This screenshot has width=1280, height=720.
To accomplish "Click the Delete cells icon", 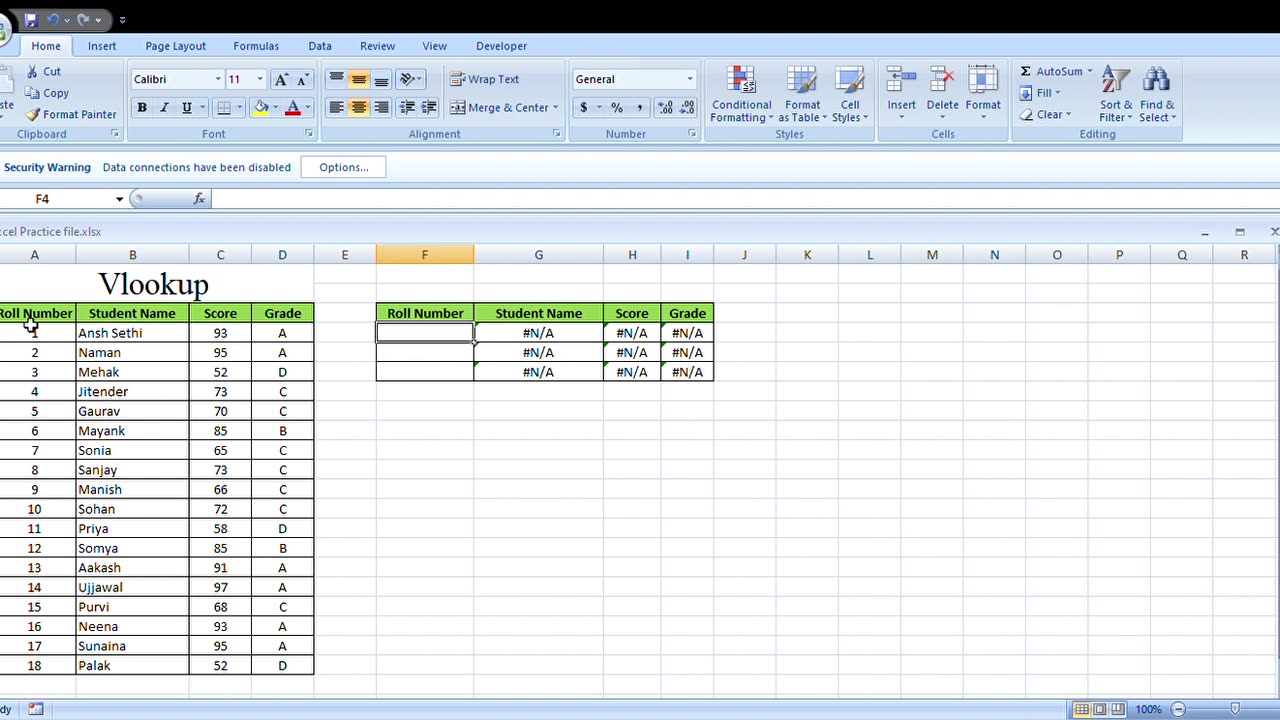I will point(942,80).
